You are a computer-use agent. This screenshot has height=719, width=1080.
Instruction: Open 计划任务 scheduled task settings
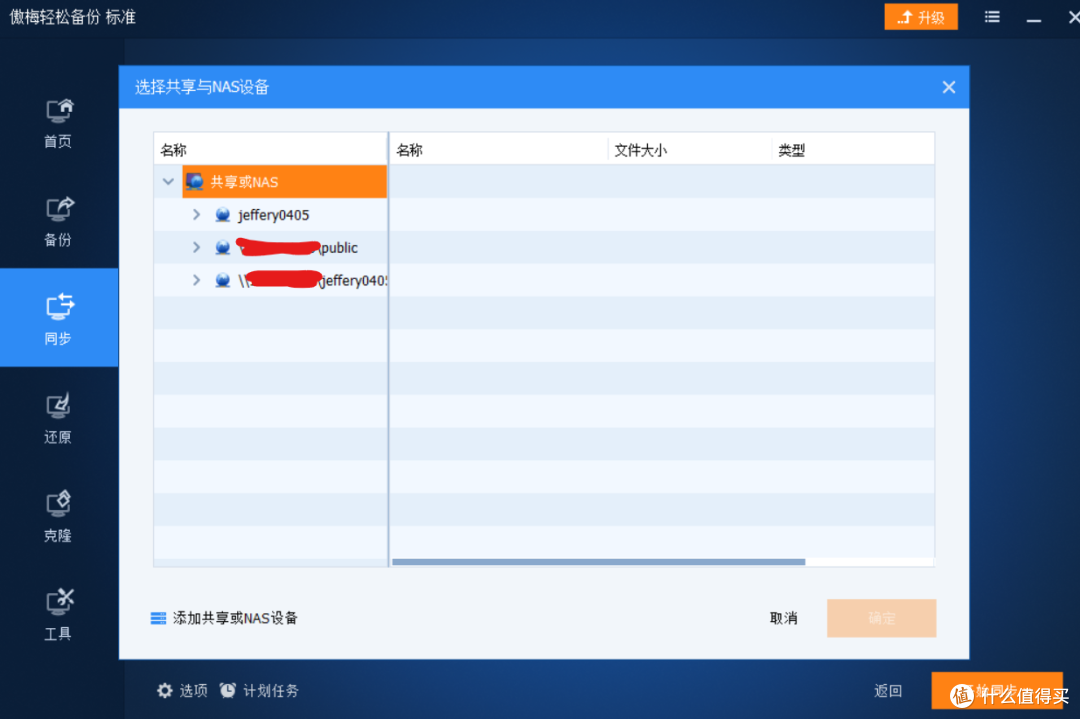259,690
